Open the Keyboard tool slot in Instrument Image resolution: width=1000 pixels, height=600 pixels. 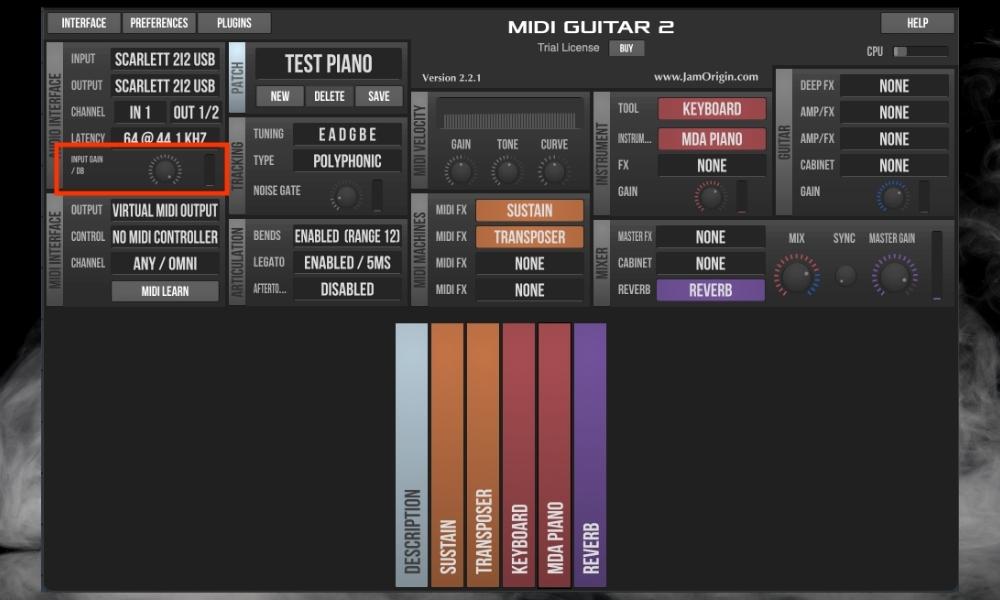click(x=712, y=109)
